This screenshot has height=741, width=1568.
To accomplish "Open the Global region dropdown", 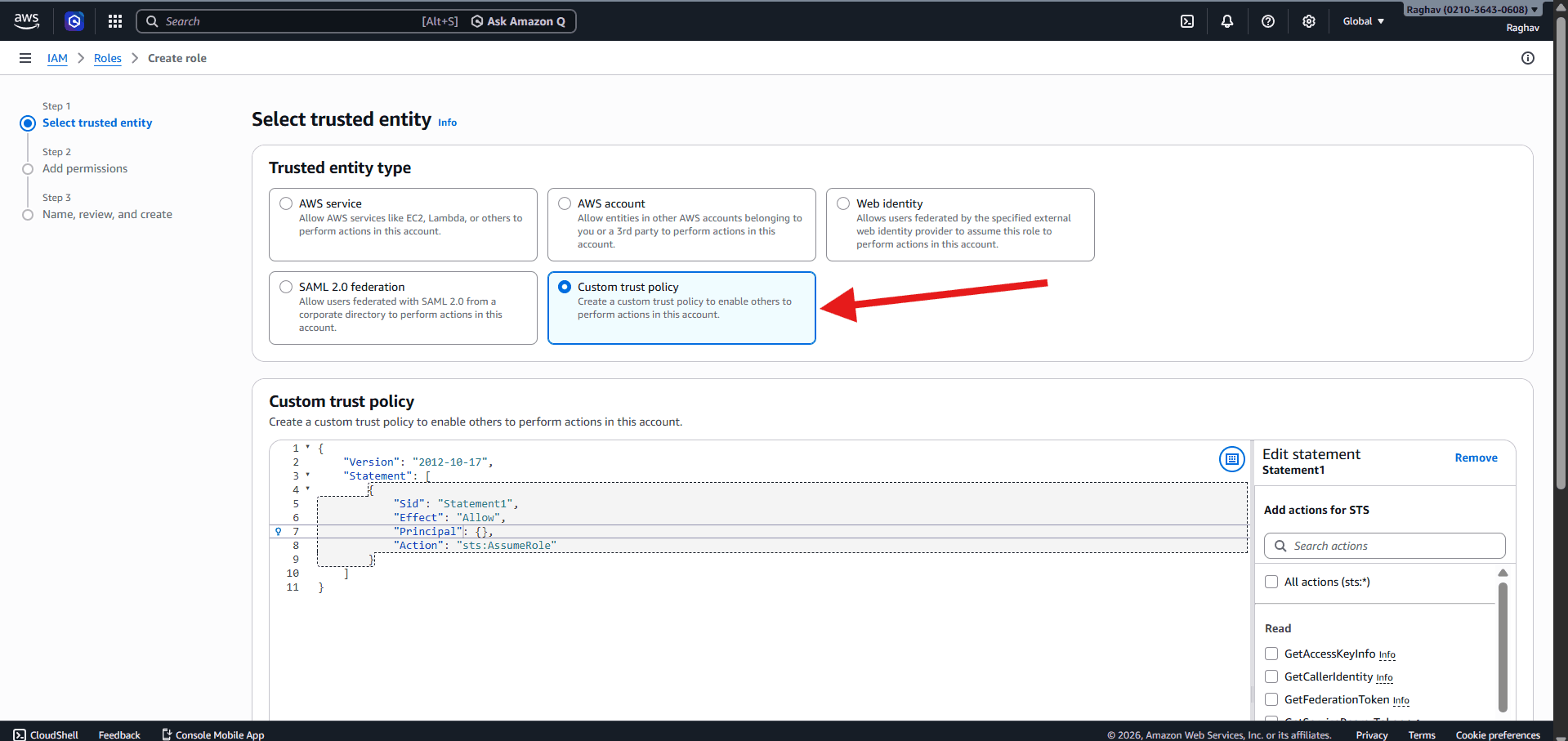I will click(1362, 20).
